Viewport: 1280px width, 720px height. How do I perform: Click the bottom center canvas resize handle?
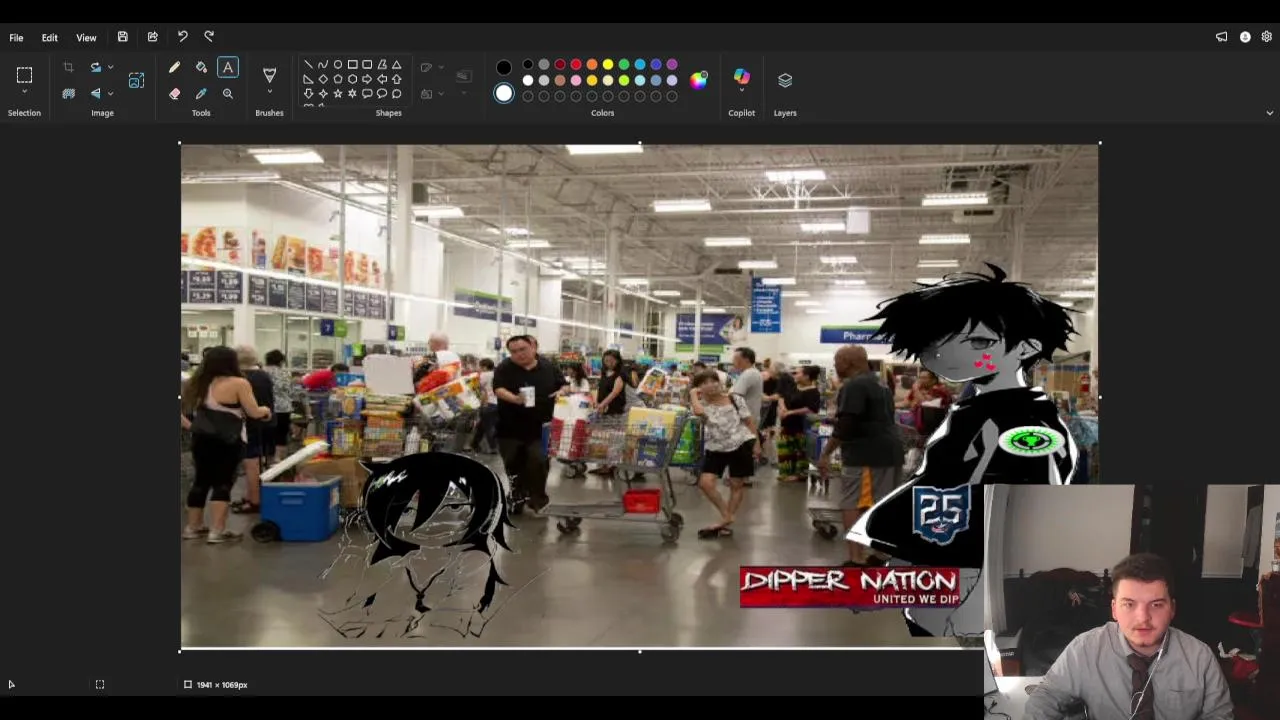click(640, 651)
